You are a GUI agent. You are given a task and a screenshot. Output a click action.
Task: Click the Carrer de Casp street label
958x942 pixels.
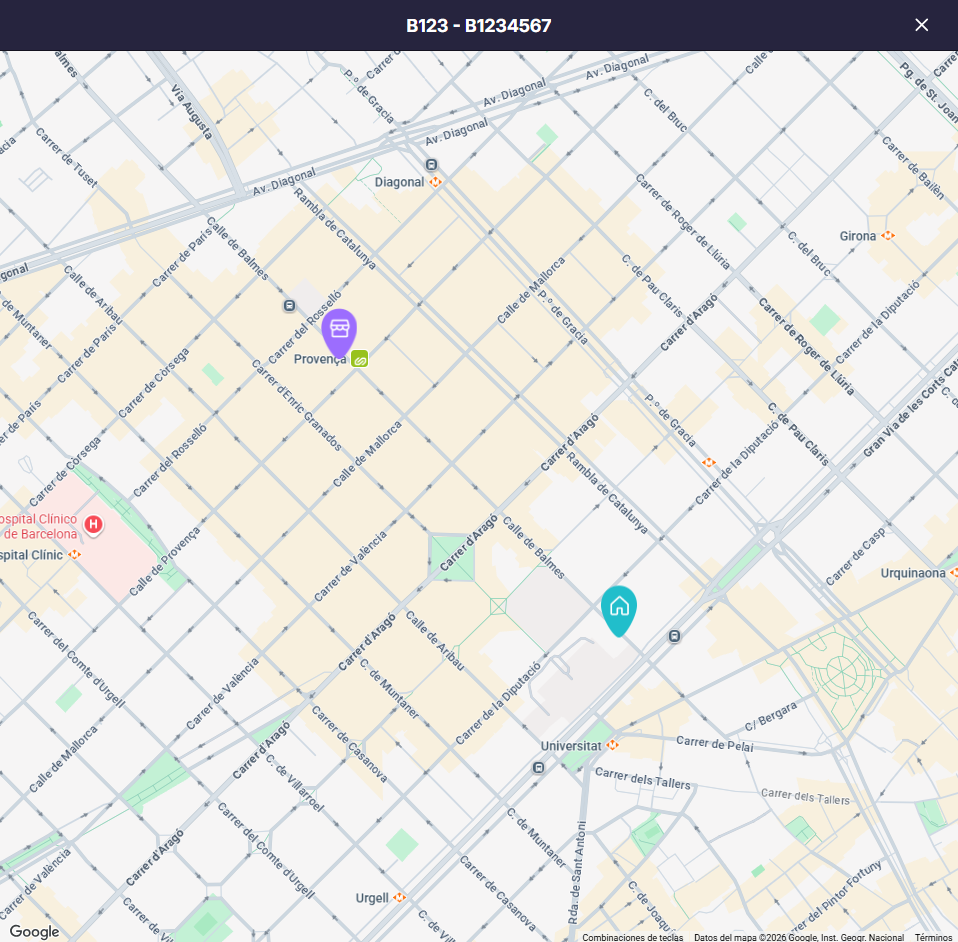pyautogui.click(x=855, y=557)
